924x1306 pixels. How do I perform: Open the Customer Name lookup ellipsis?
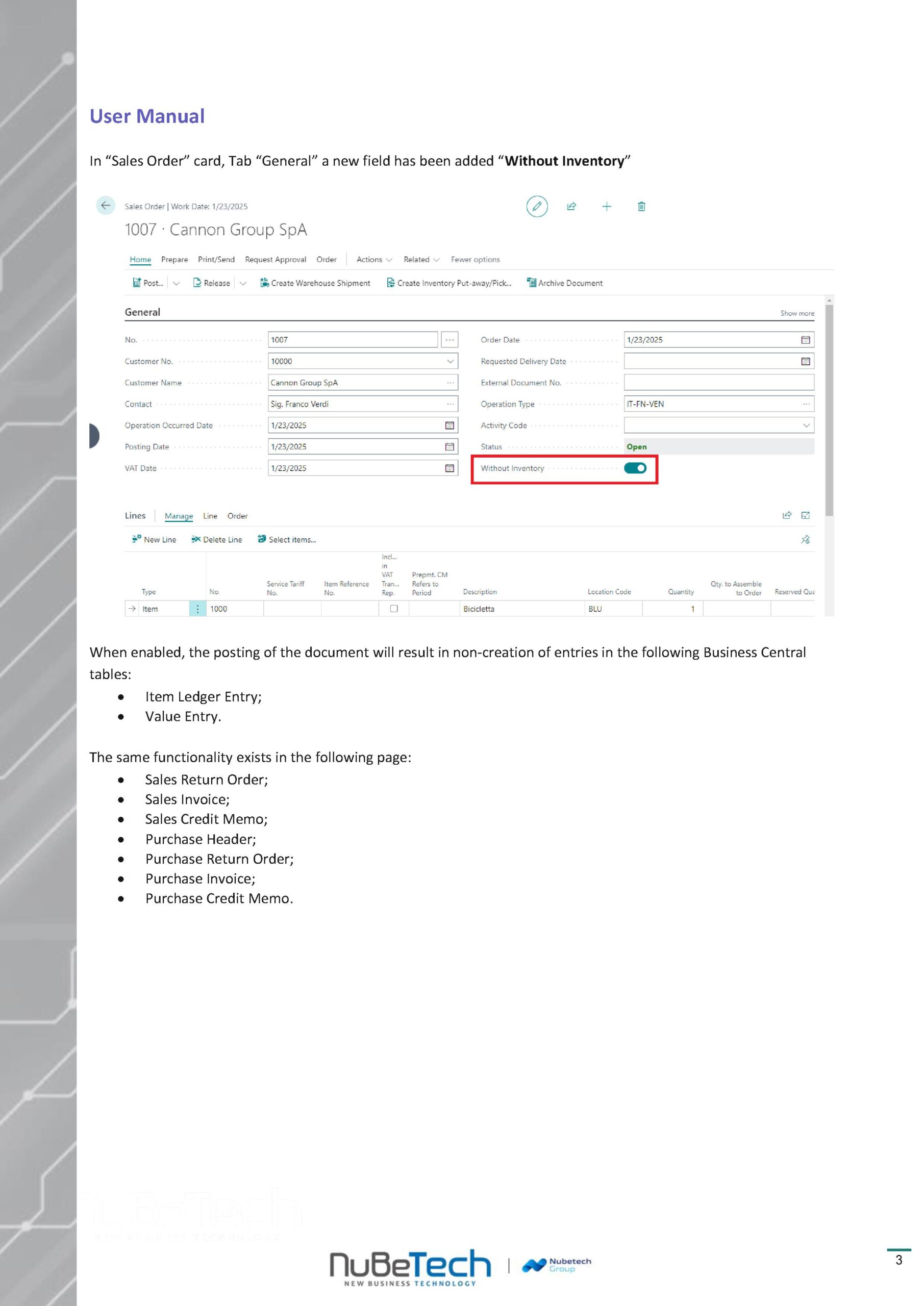(x=450, y=383)
